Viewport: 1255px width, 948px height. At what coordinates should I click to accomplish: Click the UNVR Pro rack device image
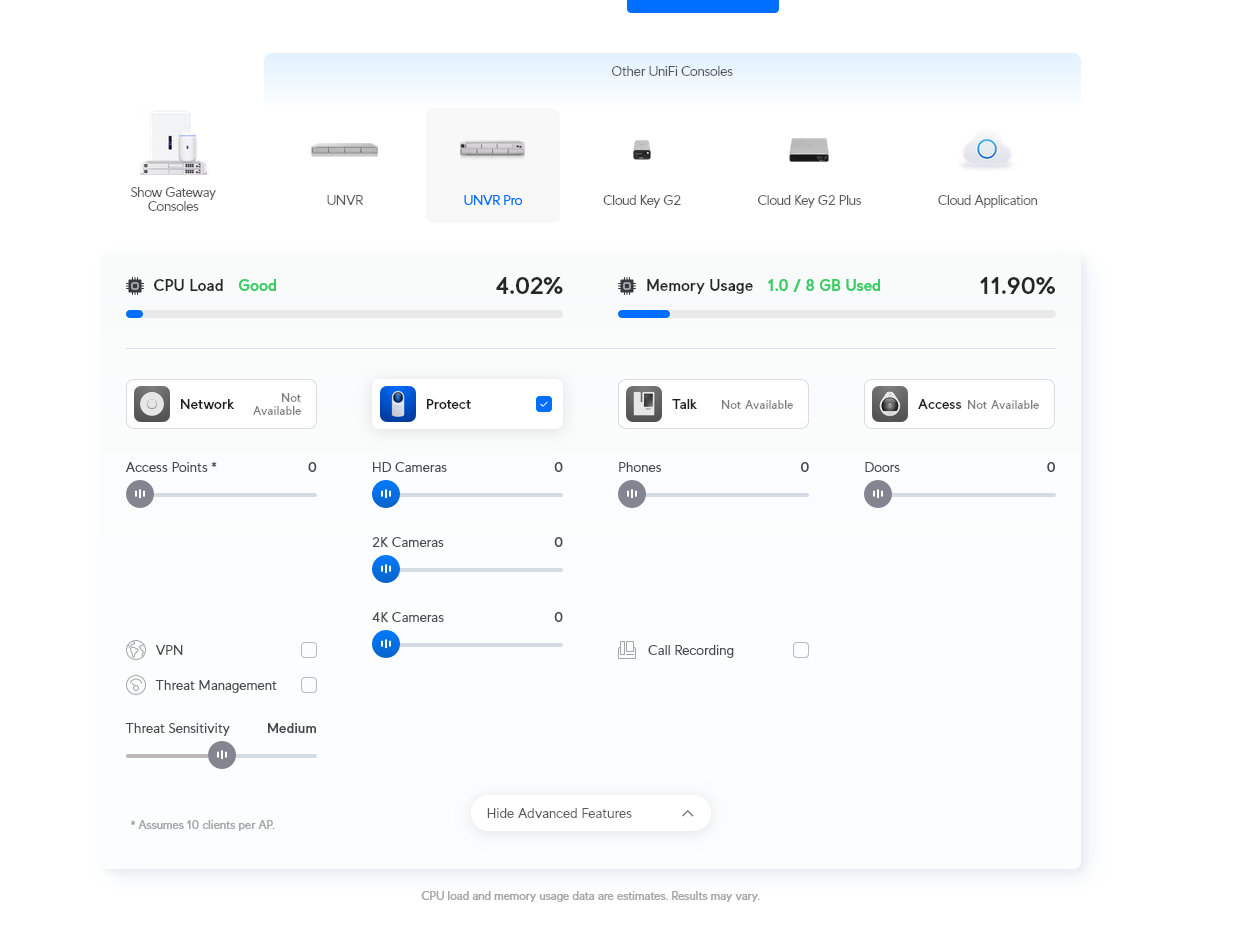coord(493,149)
